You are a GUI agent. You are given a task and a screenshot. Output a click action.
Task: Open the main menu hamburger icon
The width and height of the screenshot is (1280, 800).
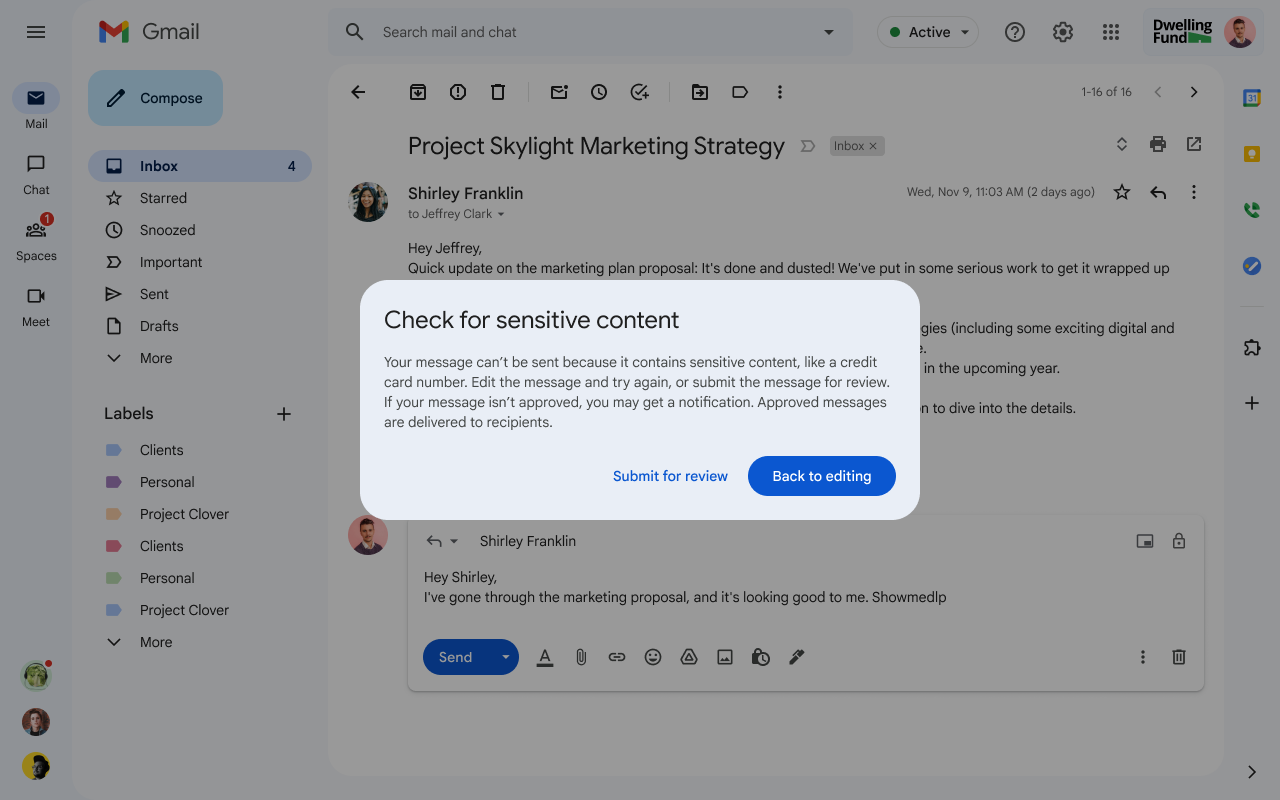pyautogui.click(x=36, y=32)
